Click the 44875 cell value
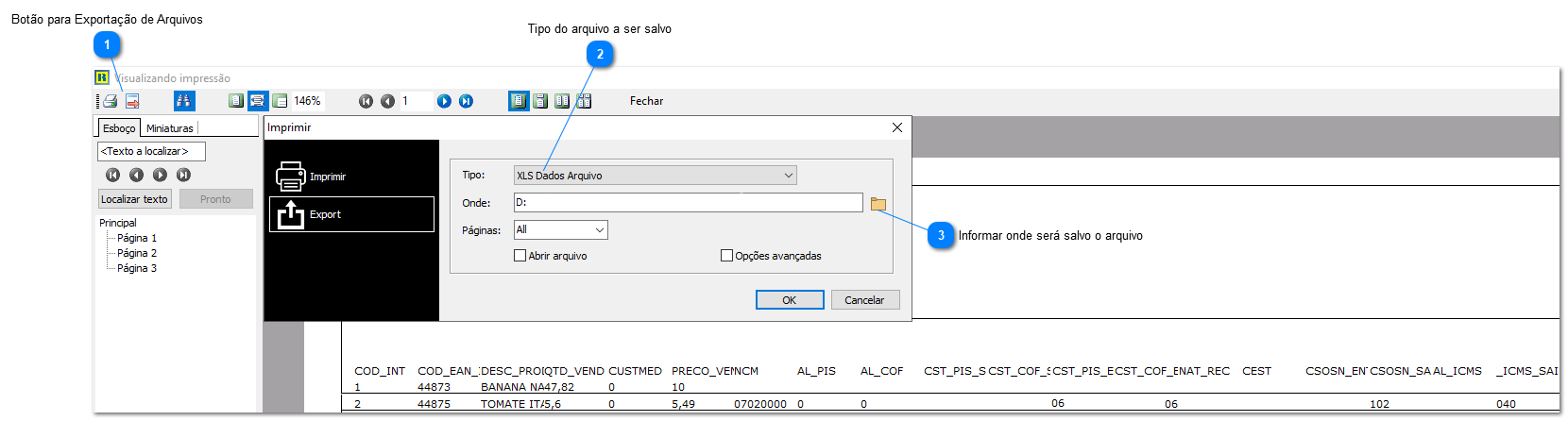This screenshot has height=421, width=1568. point(434,404)
